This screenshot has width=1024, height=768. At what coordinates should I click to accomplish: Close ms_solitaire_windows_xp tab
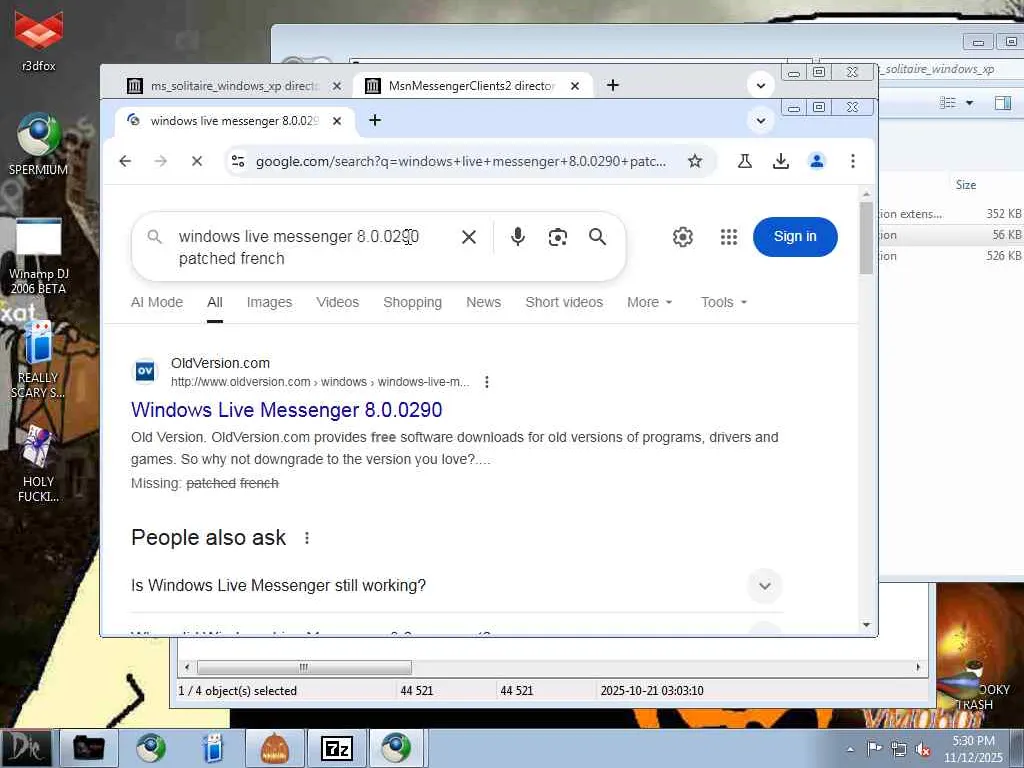pos(336,86)
